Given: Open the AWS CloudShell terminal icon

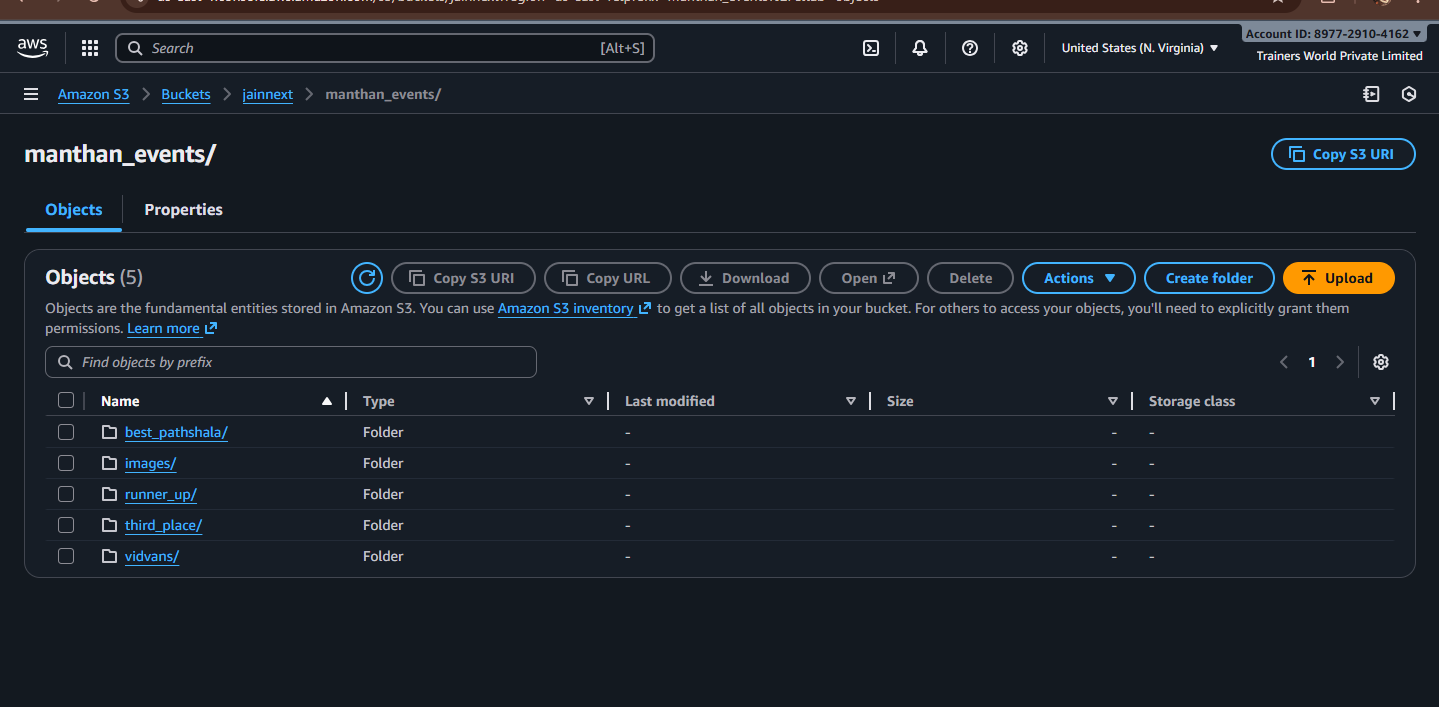Looking at the screenshot, I should click(x=871, y=48).
